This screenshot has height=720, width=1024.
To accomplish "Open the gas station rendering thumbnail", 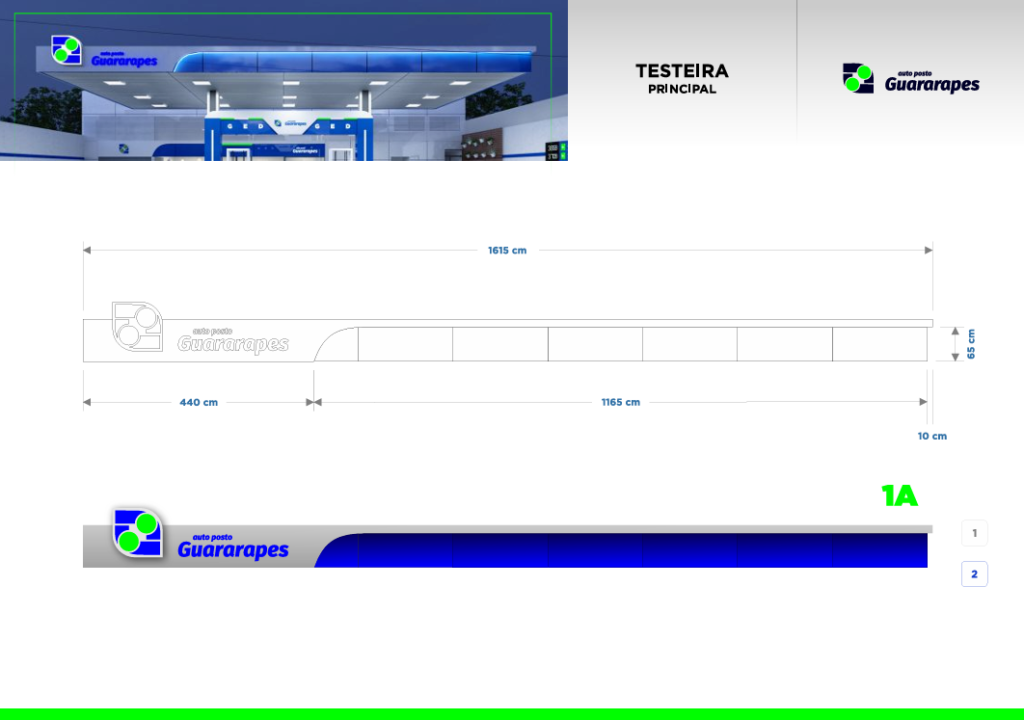I will pos(284,80).
